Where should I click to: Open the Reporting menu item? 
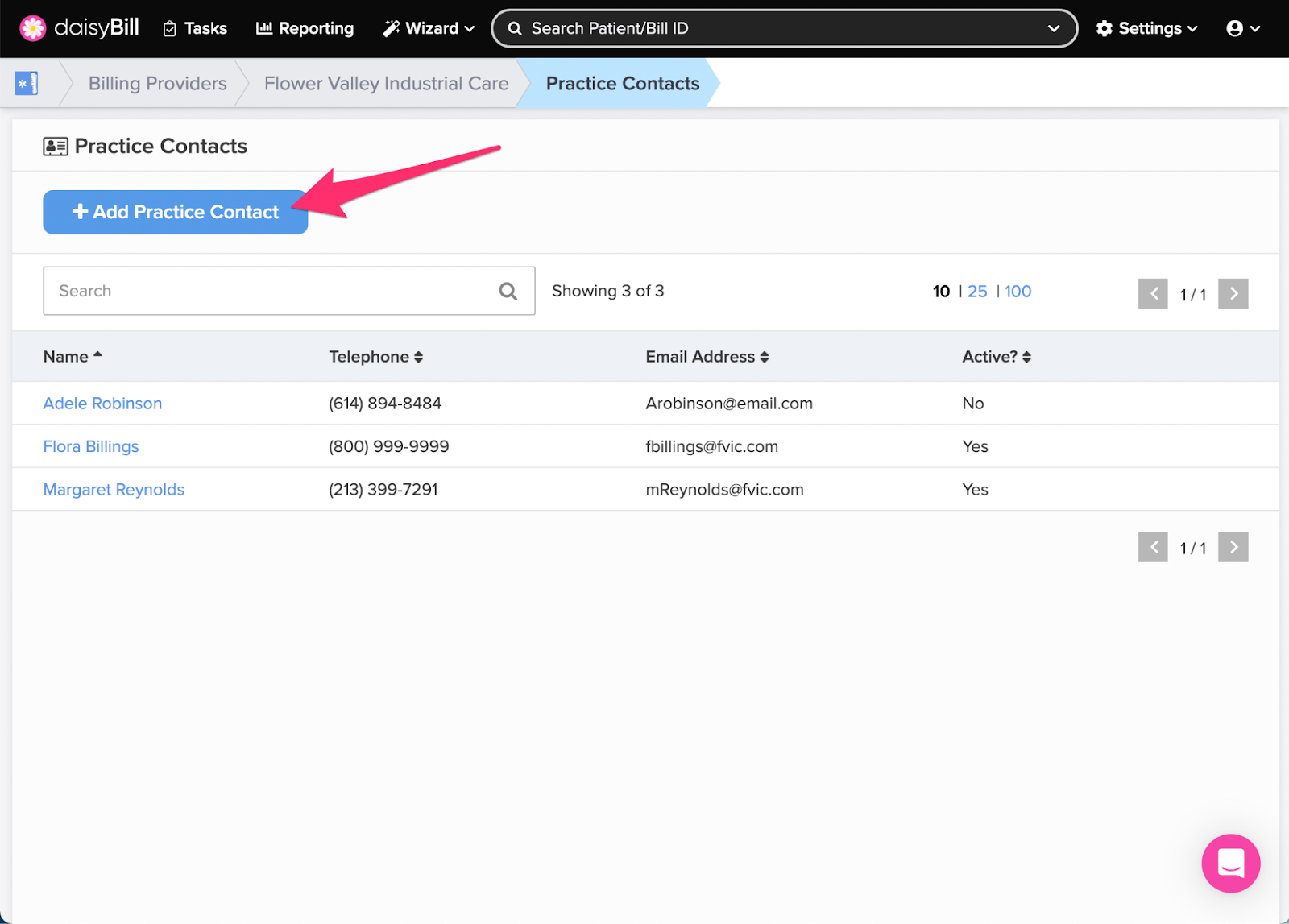[305, 28]
